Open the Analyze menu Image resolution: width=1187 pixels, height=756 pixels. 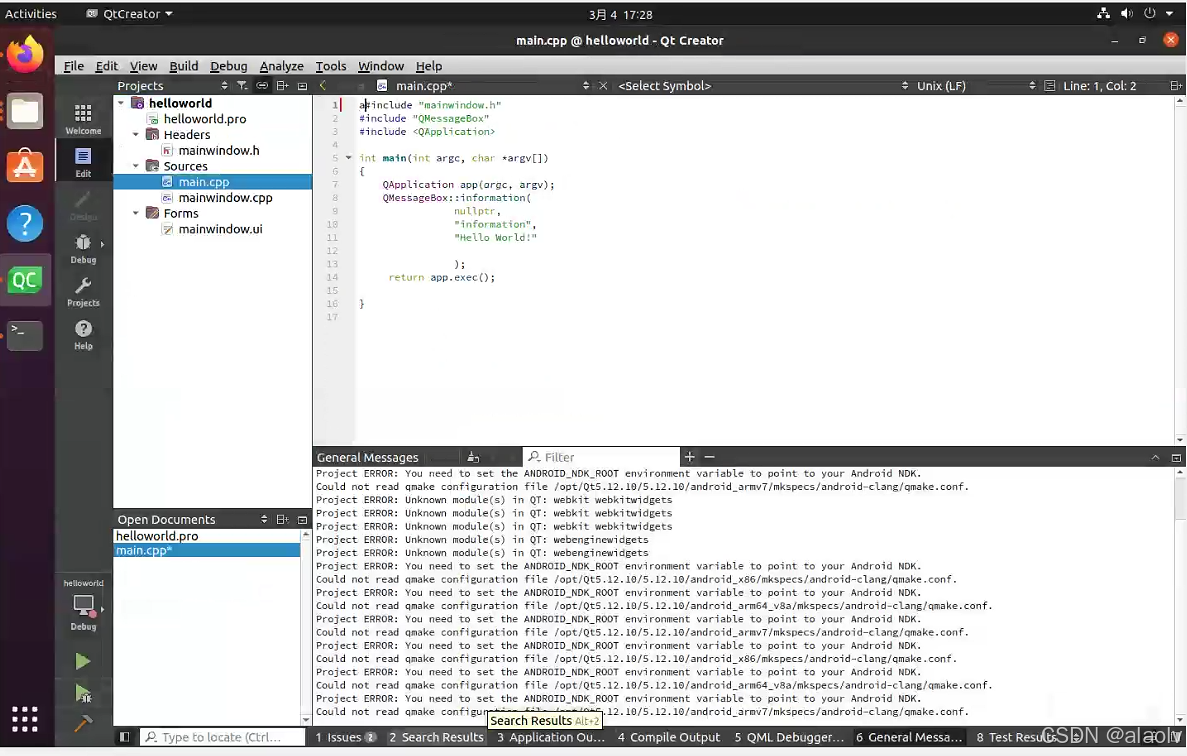tap(282, 66)
